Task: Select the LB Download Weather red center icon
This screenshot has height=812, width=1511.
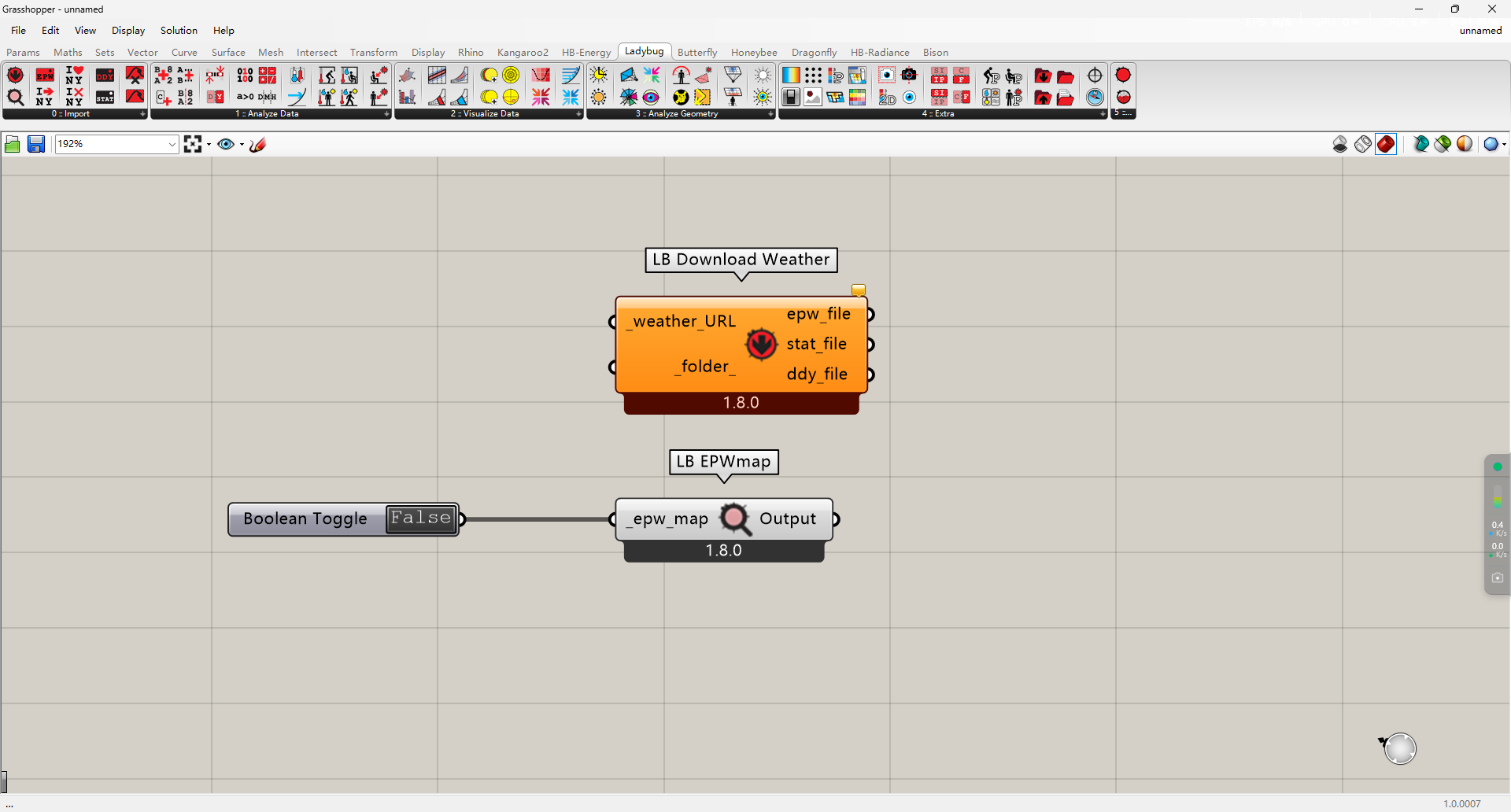Action: 761,344
